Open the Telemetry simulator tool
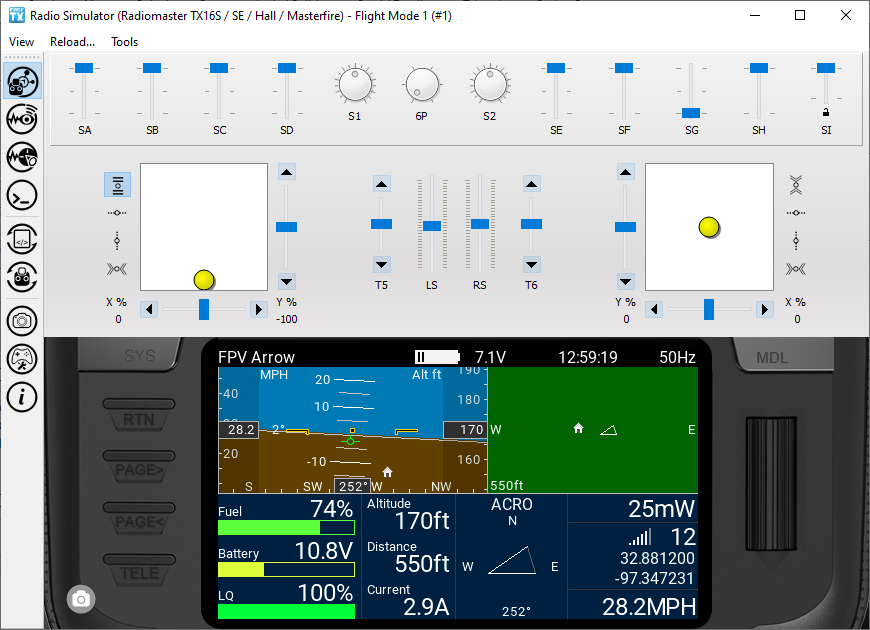870x630 pixels. click(x=22, y=119)
